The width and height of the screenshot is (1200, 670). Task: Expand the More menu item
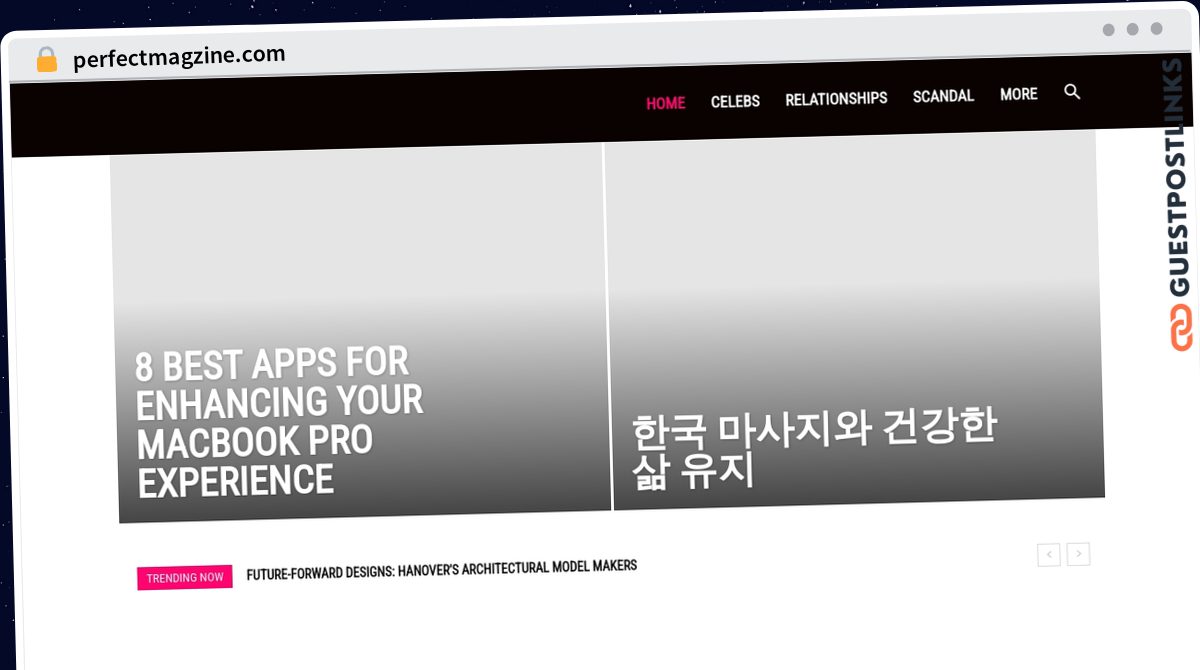pyautogui.click(x=1018, y=94)
